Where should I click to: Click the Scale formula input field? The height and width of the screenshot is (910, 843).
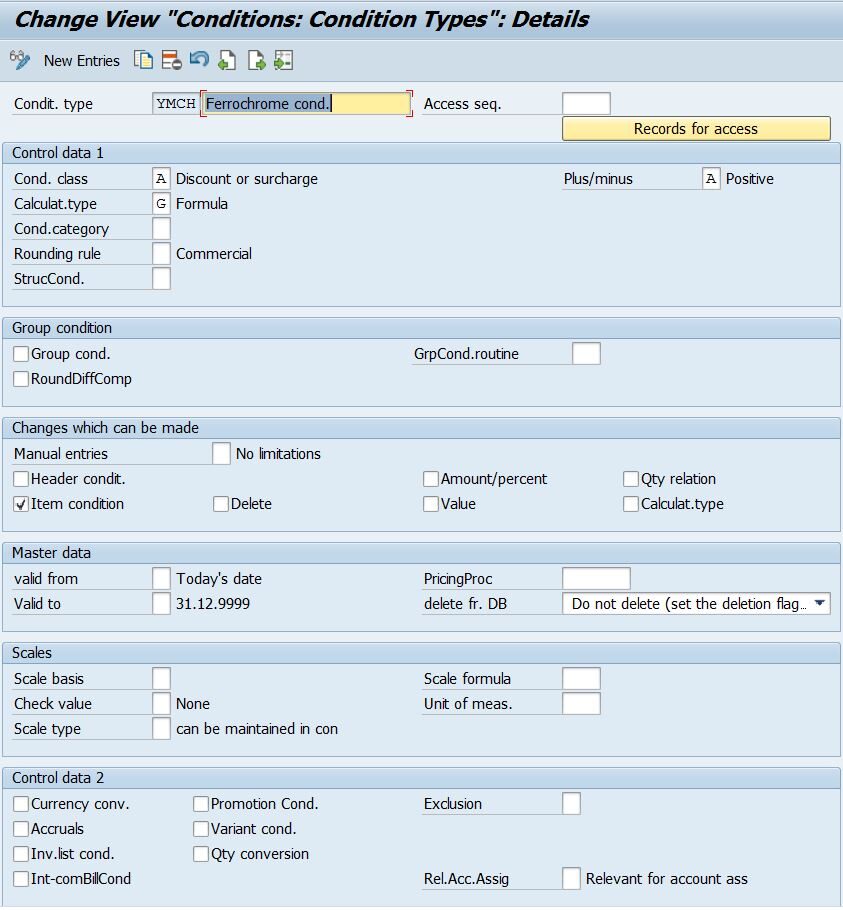tap(581, 679)
